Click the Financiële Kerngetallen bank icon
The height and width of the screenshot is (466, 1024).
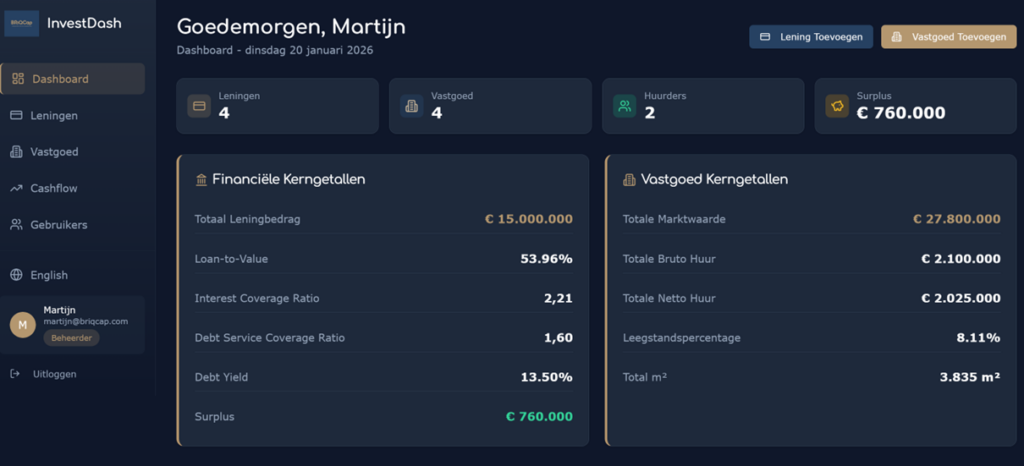(202, 180)
